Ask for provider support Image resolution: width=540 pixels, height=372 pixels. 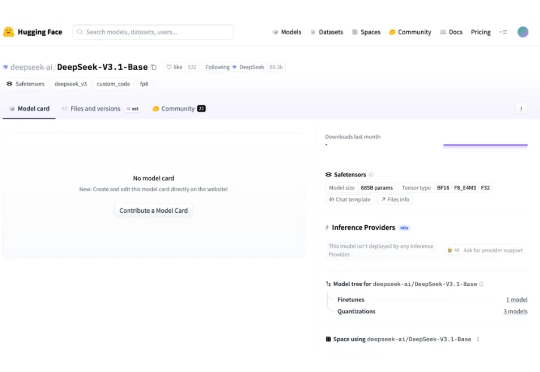click(485, 250)
